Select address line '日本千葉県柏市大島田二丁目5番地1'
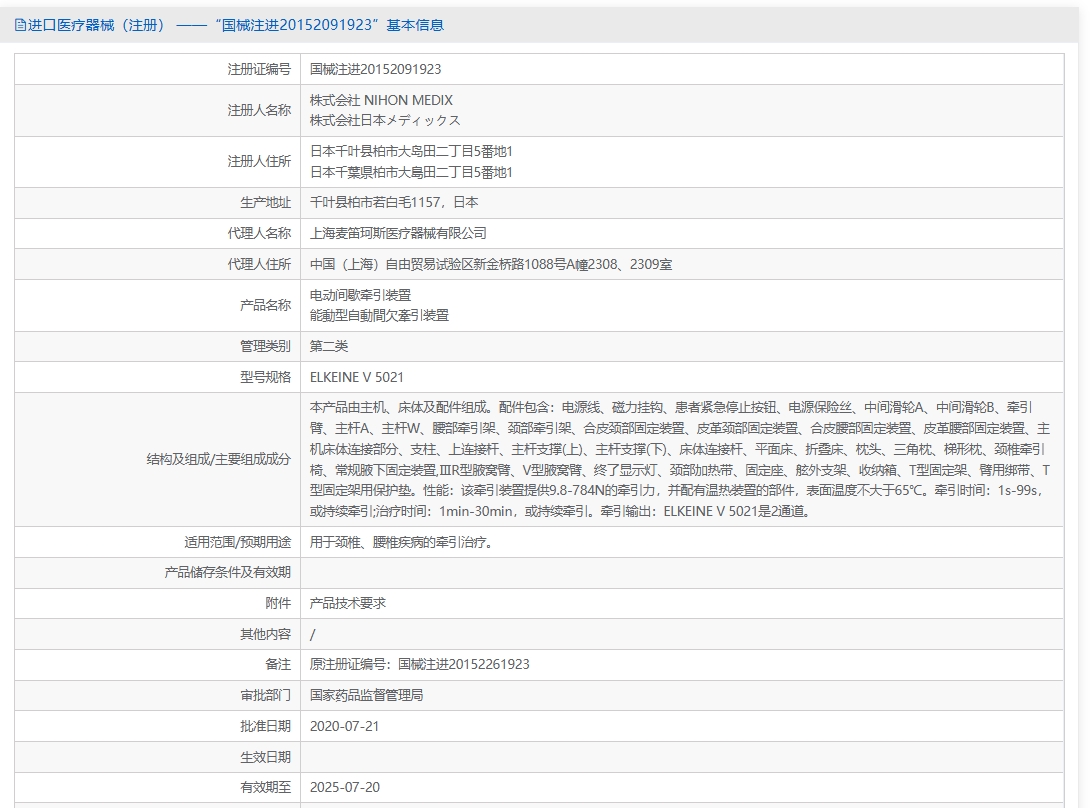 click(x=411, y=172)
